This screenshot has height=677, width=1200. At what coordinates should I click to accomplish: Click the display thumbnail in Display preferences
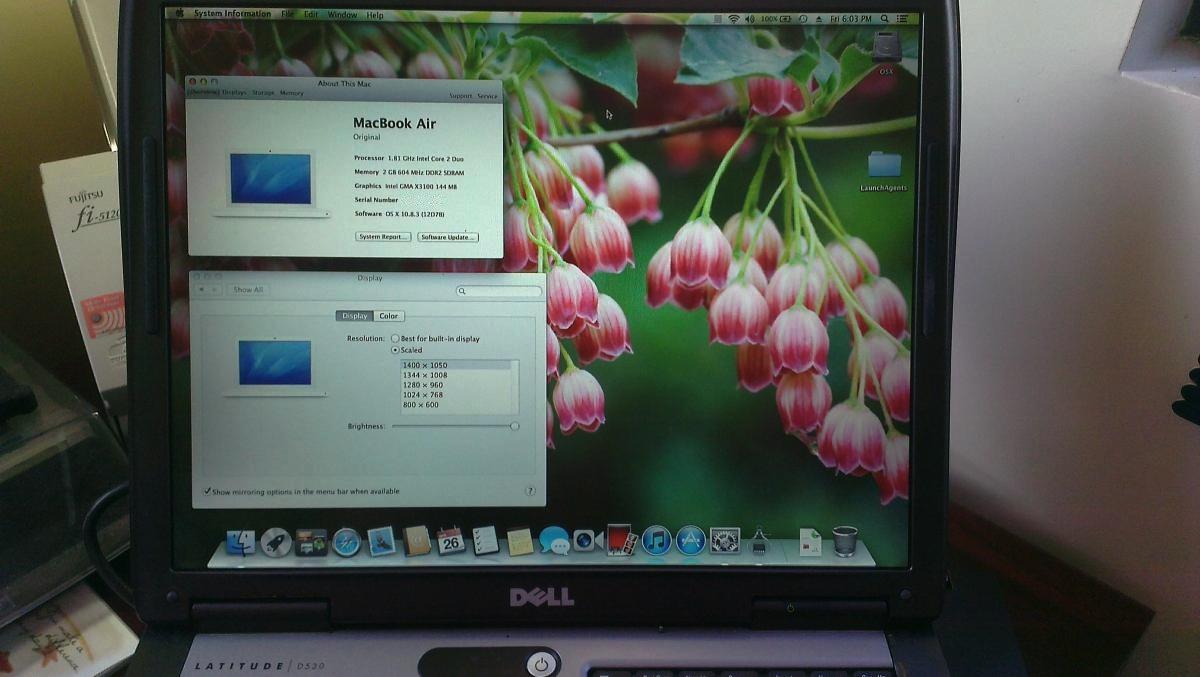[275, 366]
